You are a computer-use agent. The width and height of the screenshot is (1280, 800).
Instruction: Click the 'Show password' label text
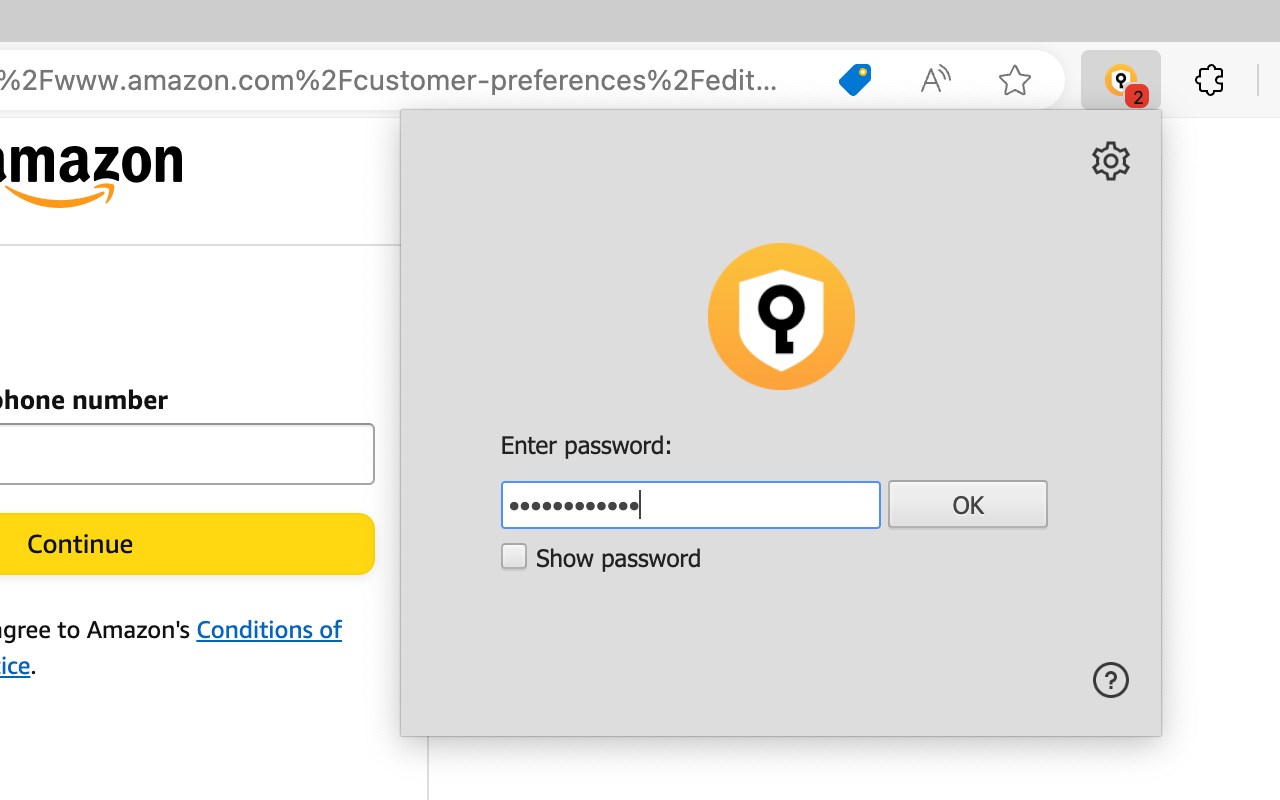click(618, 558)
